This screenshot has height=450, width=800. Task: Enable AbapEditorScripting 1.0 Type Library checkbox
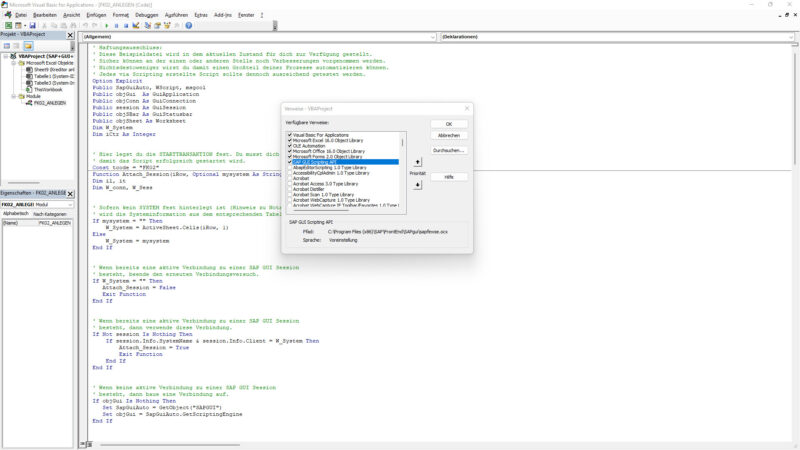tap(290, 167)
